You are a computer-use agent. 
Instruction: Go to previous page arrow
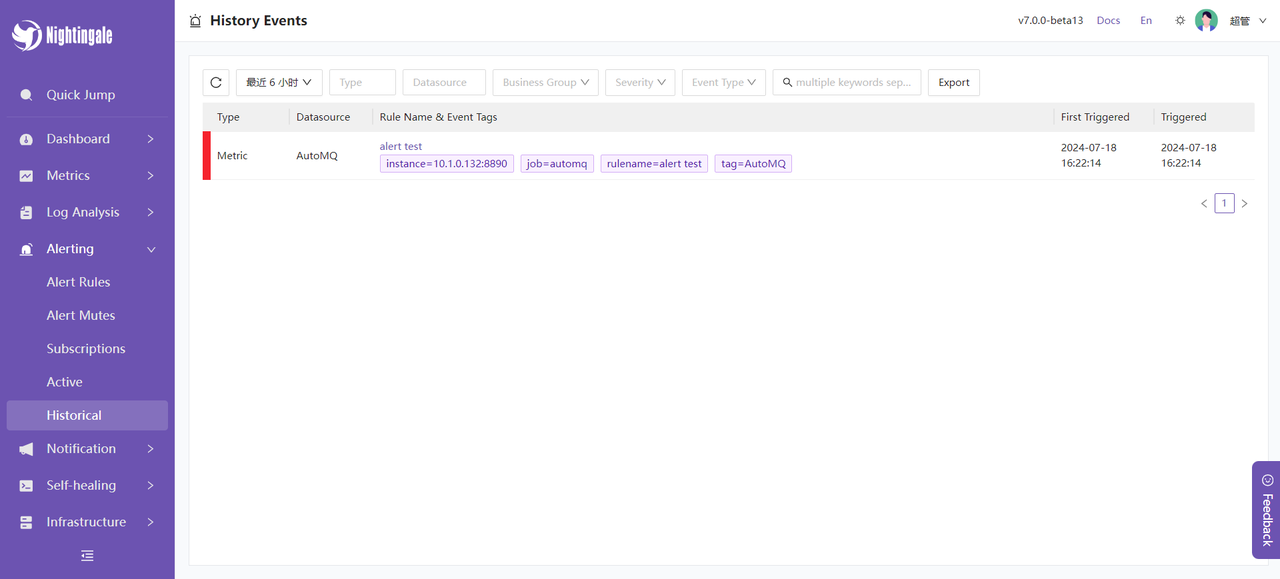coord(1204,204)
